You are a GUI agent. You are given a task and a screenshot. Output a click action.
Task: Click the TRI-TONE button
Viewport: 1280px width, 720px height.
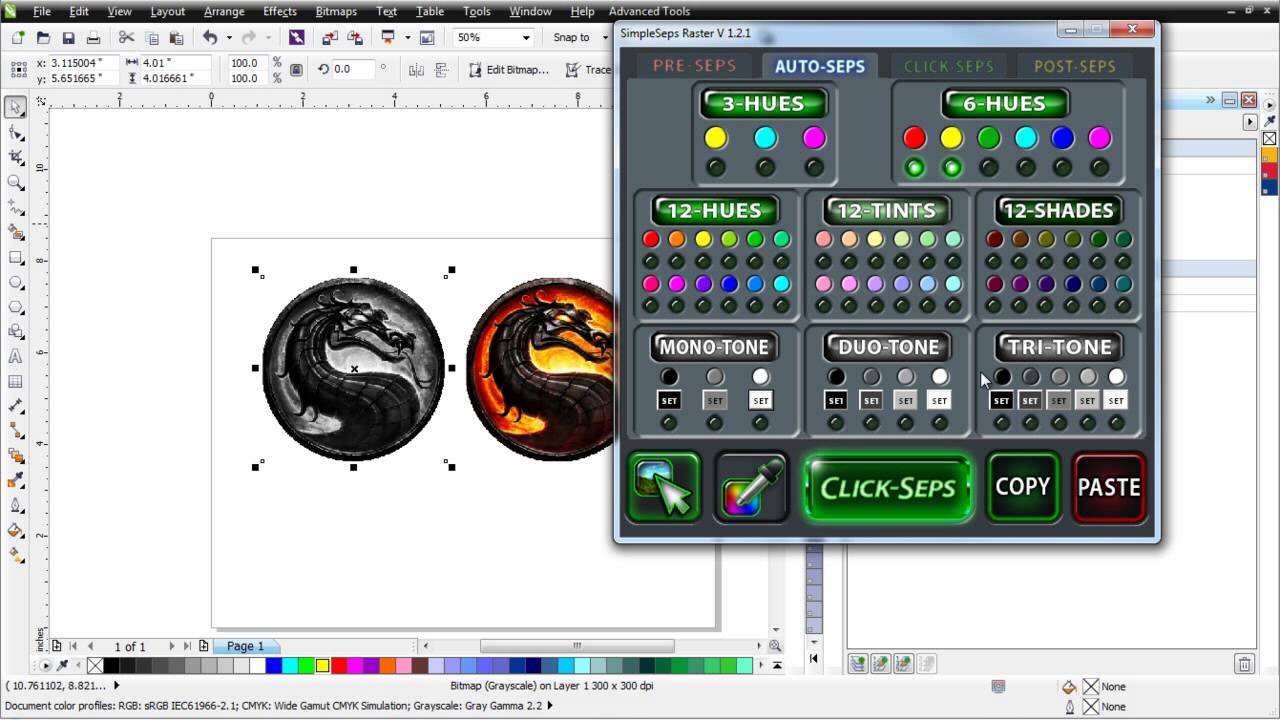click(x=1059, y=347)
